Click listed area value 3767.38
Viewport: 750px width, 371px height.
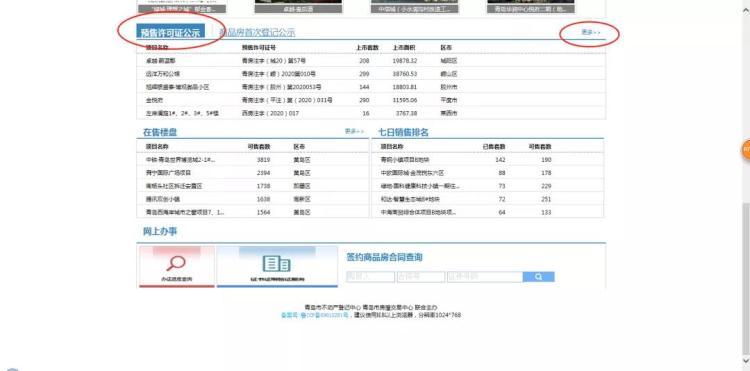click(407, 113)
